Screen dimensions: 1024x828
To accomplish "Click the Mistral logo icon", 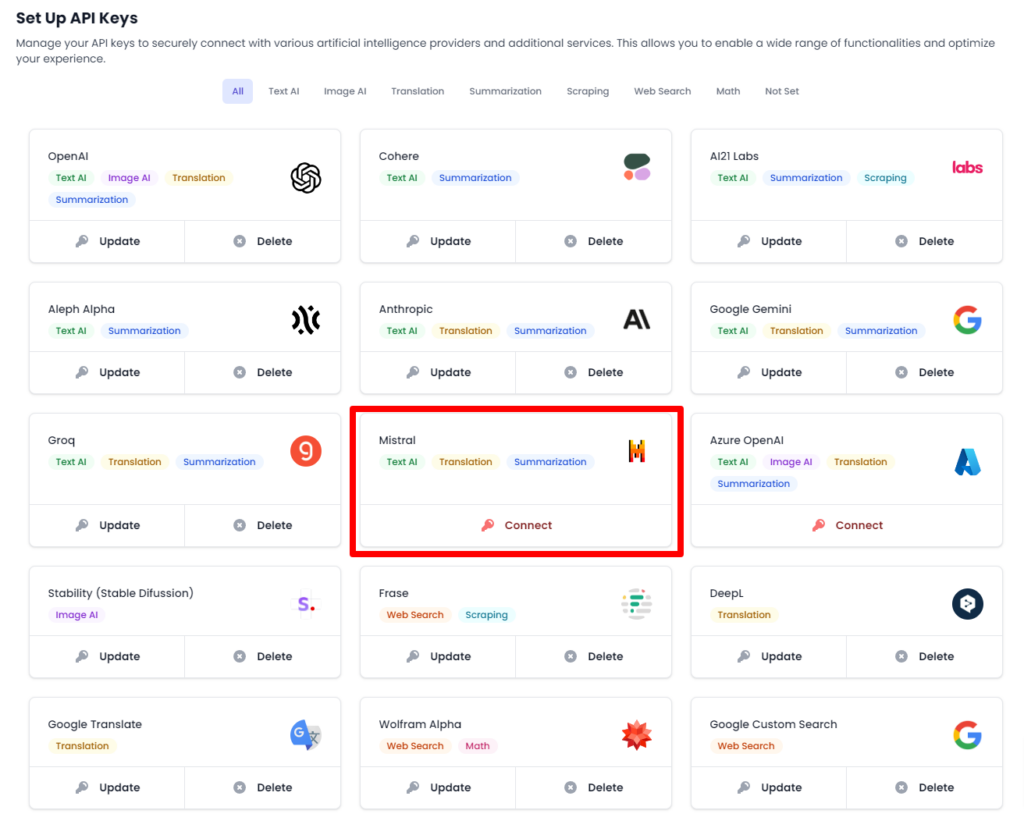I will (636, 451).
